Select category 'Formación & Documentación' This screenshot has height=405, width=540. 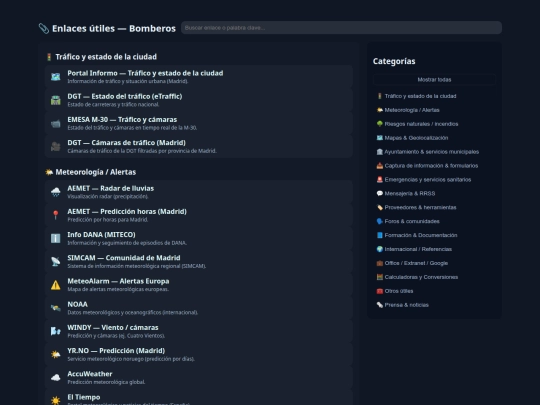pos(434,235)
